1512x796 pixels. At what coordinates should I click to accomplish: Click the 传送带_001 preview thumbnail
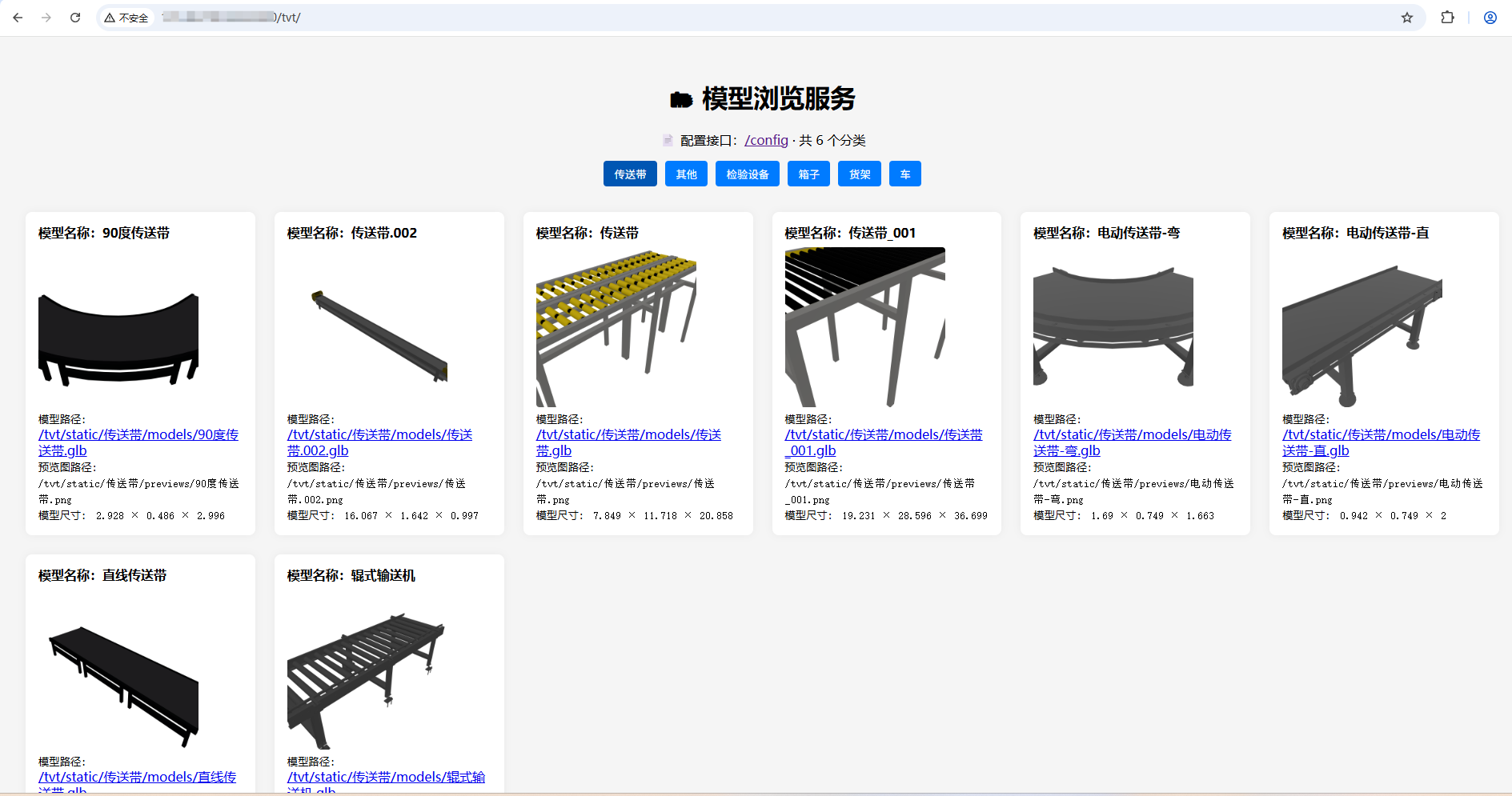pyautogui.click(x=864, y=327)
